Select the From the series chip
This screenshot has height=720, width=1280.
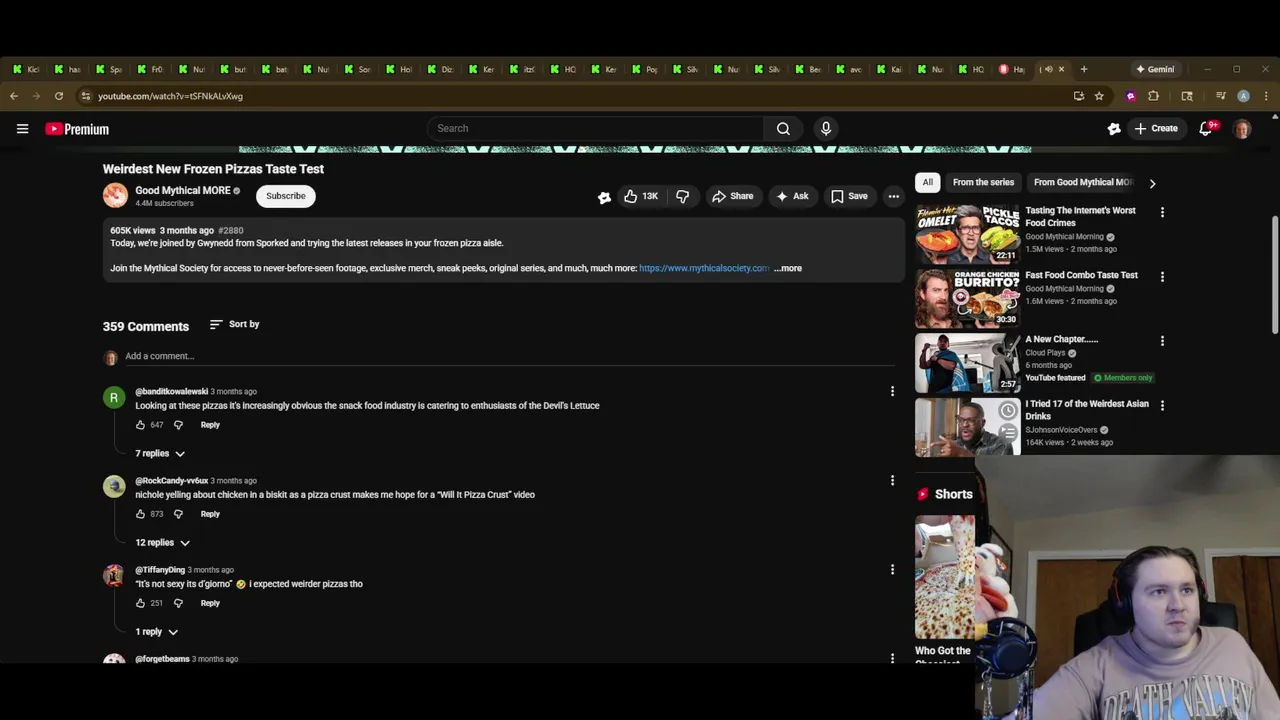(983, 182)
